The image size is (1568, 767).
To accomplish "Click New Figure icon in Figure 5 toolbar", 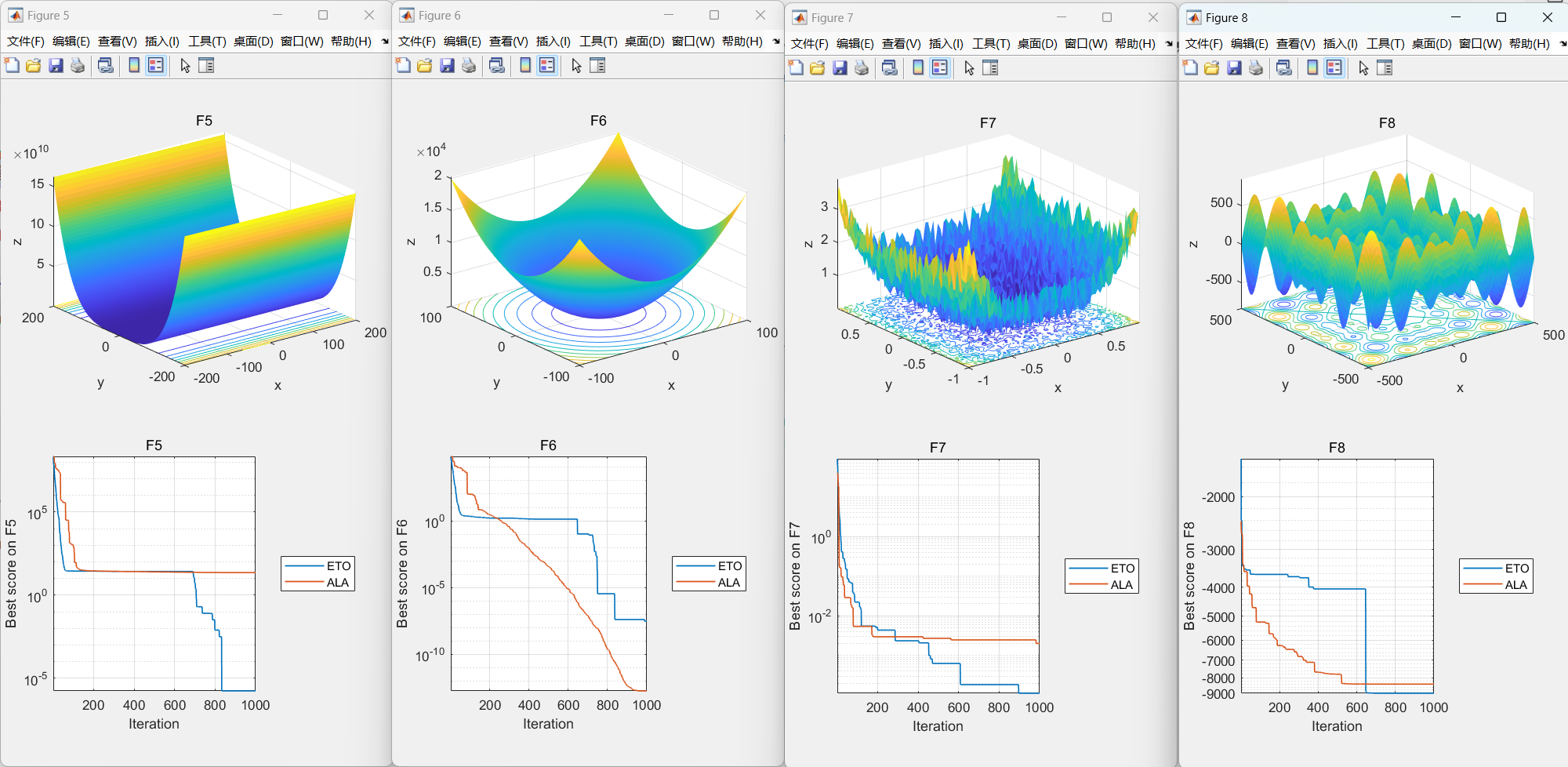I will [12, 65].
